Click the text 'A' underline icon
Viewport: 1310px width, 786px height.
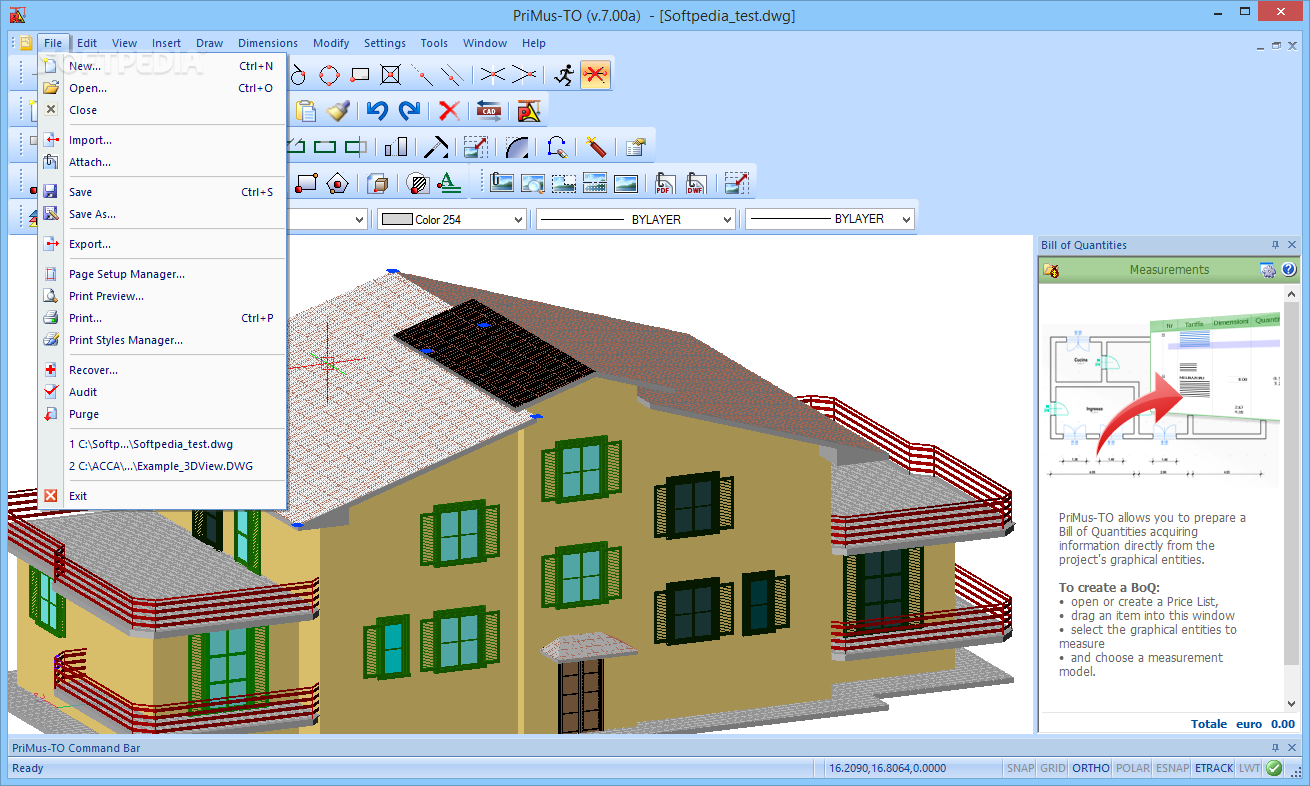coord(449,183)
